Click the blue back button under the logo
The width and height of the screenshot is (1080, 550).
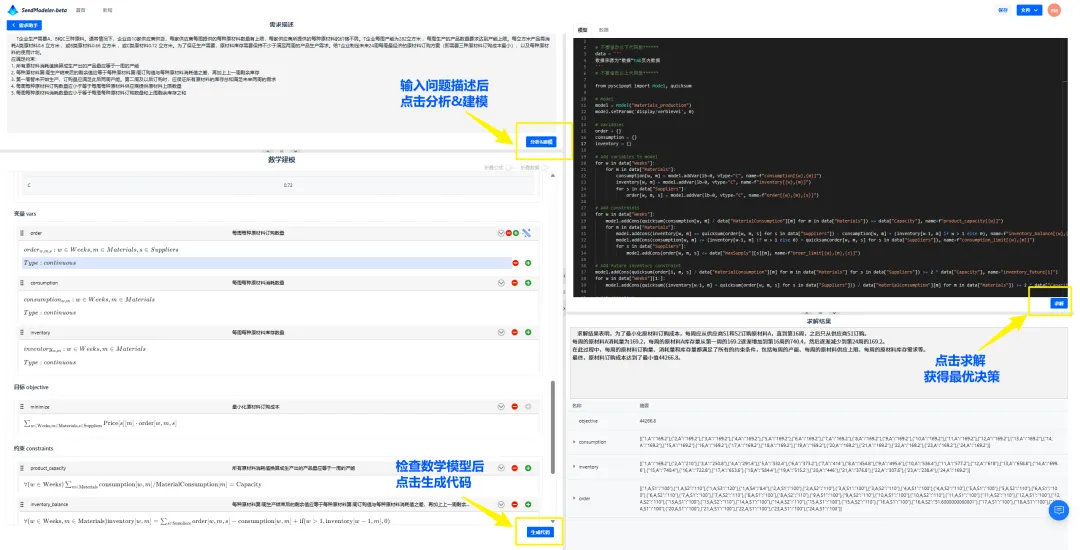pyautogui.click(x=24, y=25)
